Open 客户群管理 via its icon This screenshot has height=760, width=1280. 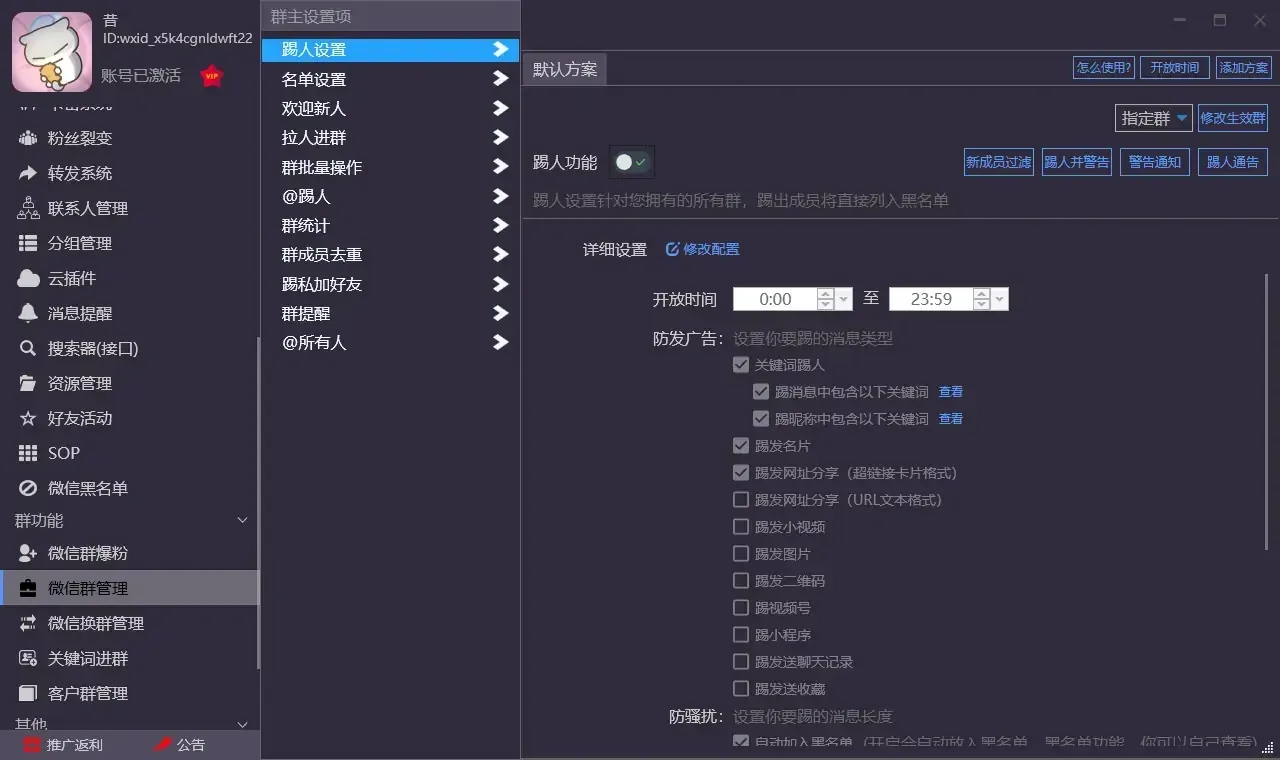pos(28,693)
